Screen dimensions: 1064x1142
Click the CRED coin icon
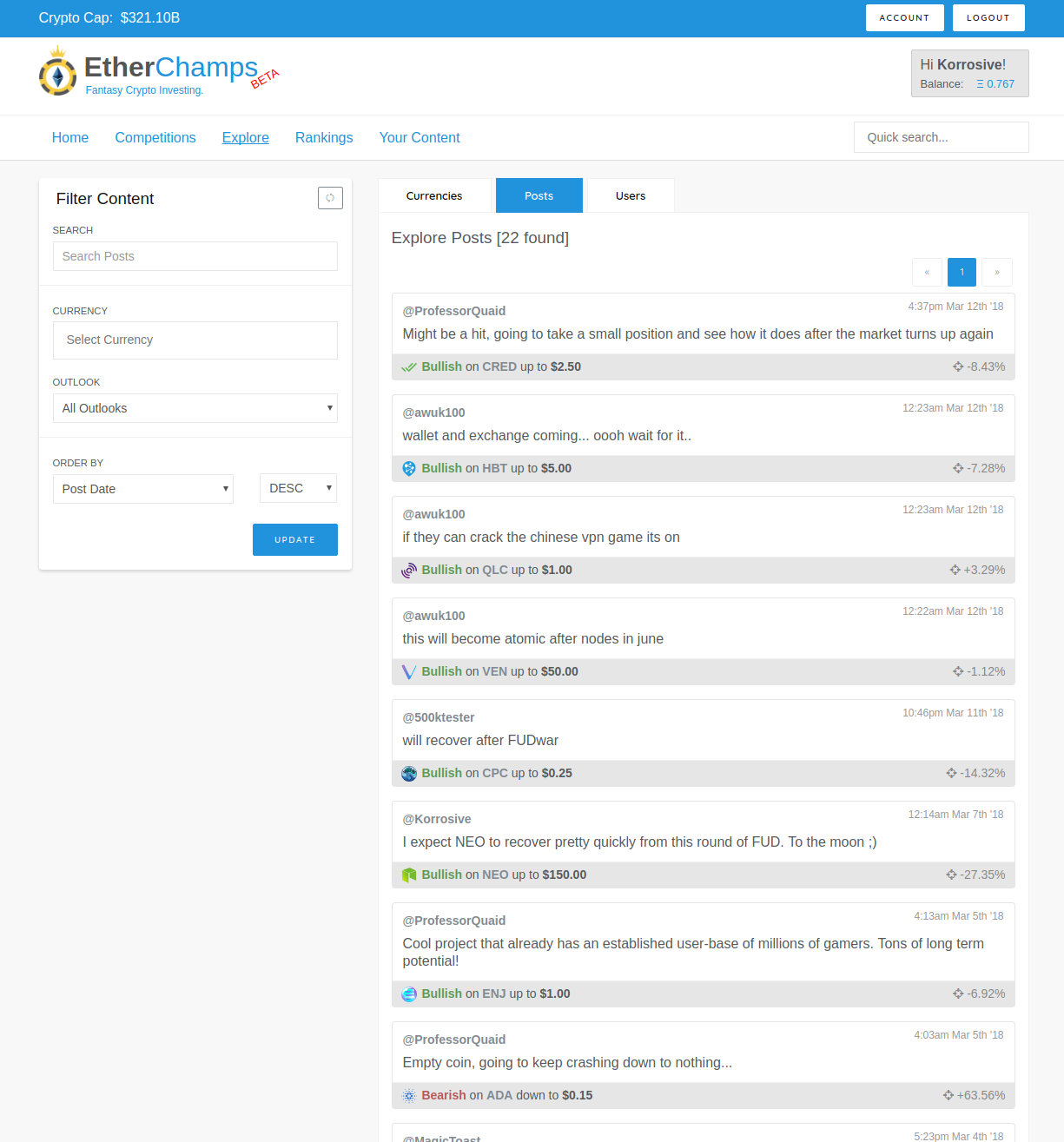(409, 367)
